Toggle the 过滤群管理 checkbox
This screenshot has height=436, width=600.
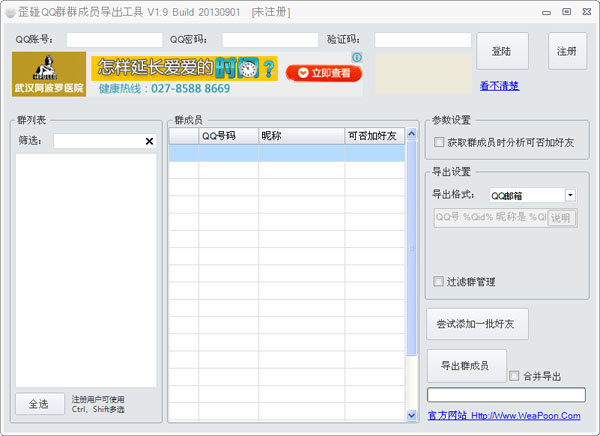pyautogui.click(x=438, y=281)
